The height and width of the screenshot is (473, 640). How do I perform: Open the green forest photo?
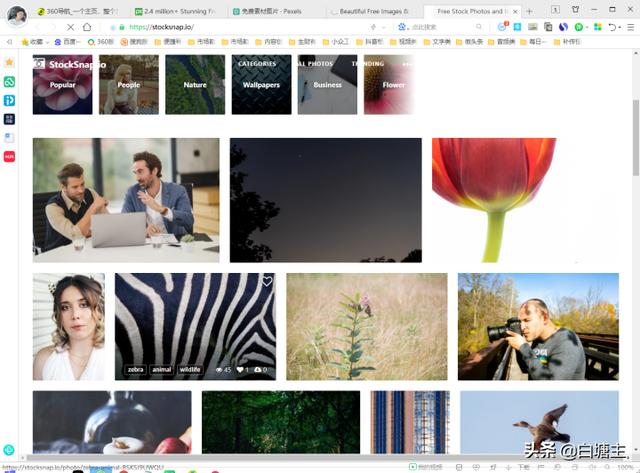(281, 422)
